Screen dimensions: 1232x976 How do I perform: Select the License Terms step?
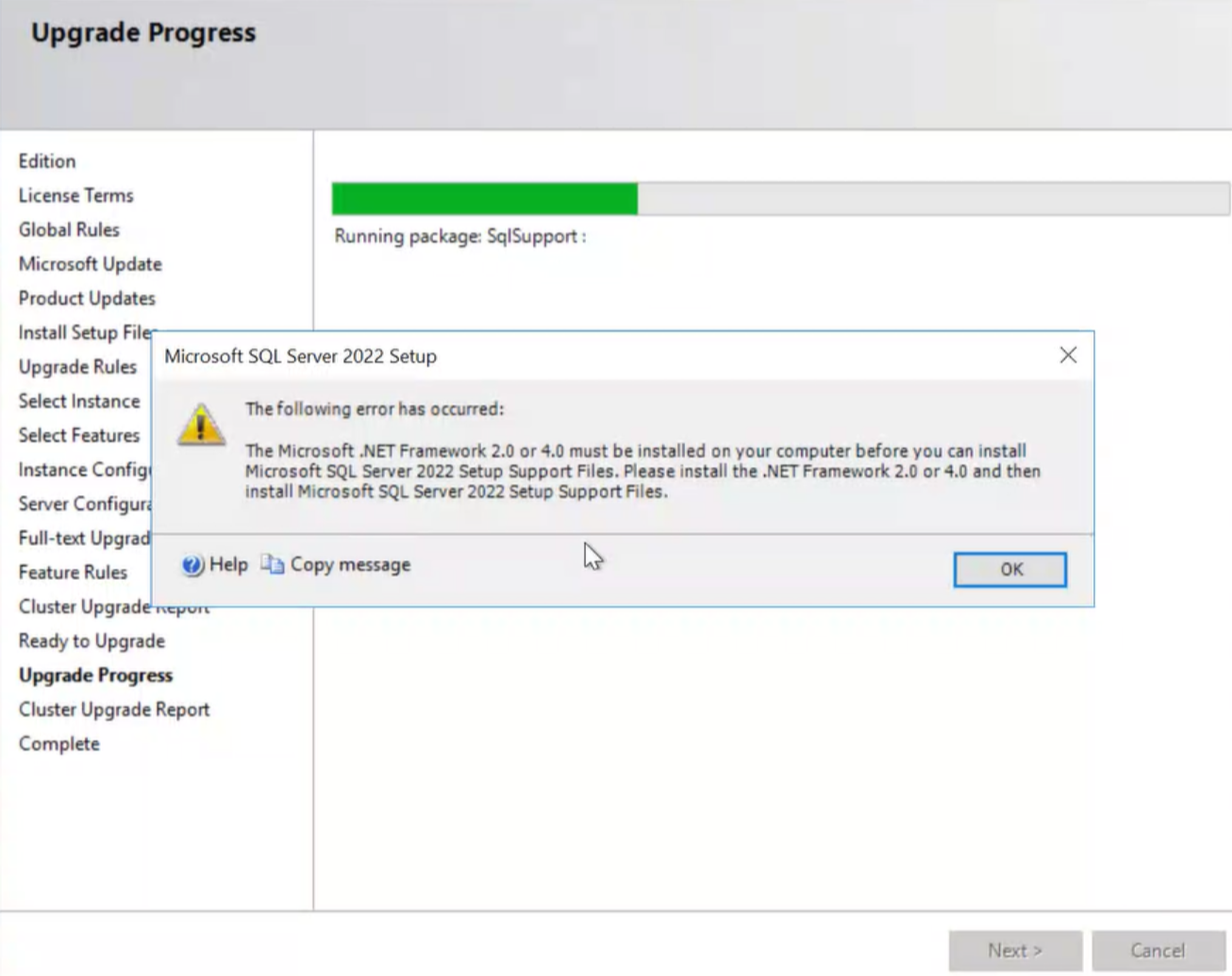tap(76, 195)
